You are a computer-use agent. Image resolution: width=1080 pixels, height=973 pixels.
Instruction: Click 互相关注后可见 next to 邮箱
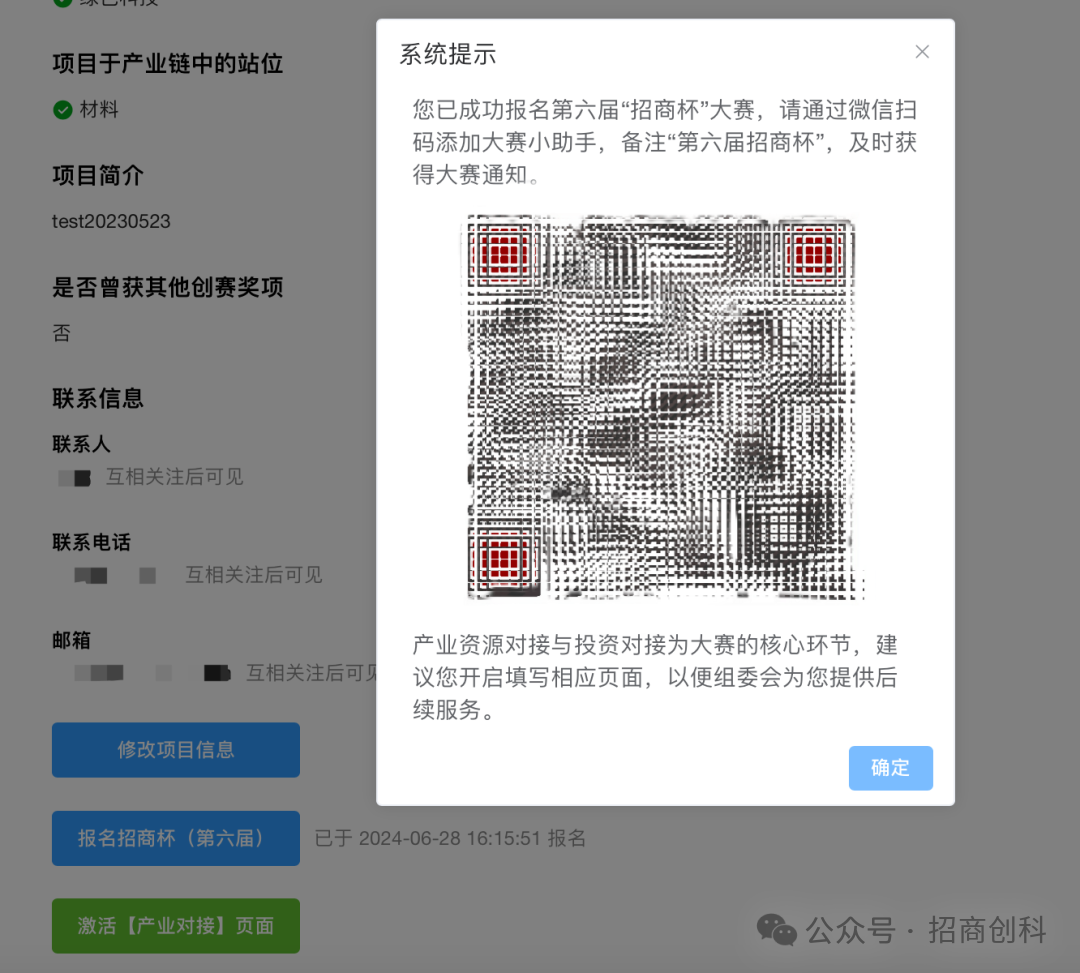pos(311,673)
